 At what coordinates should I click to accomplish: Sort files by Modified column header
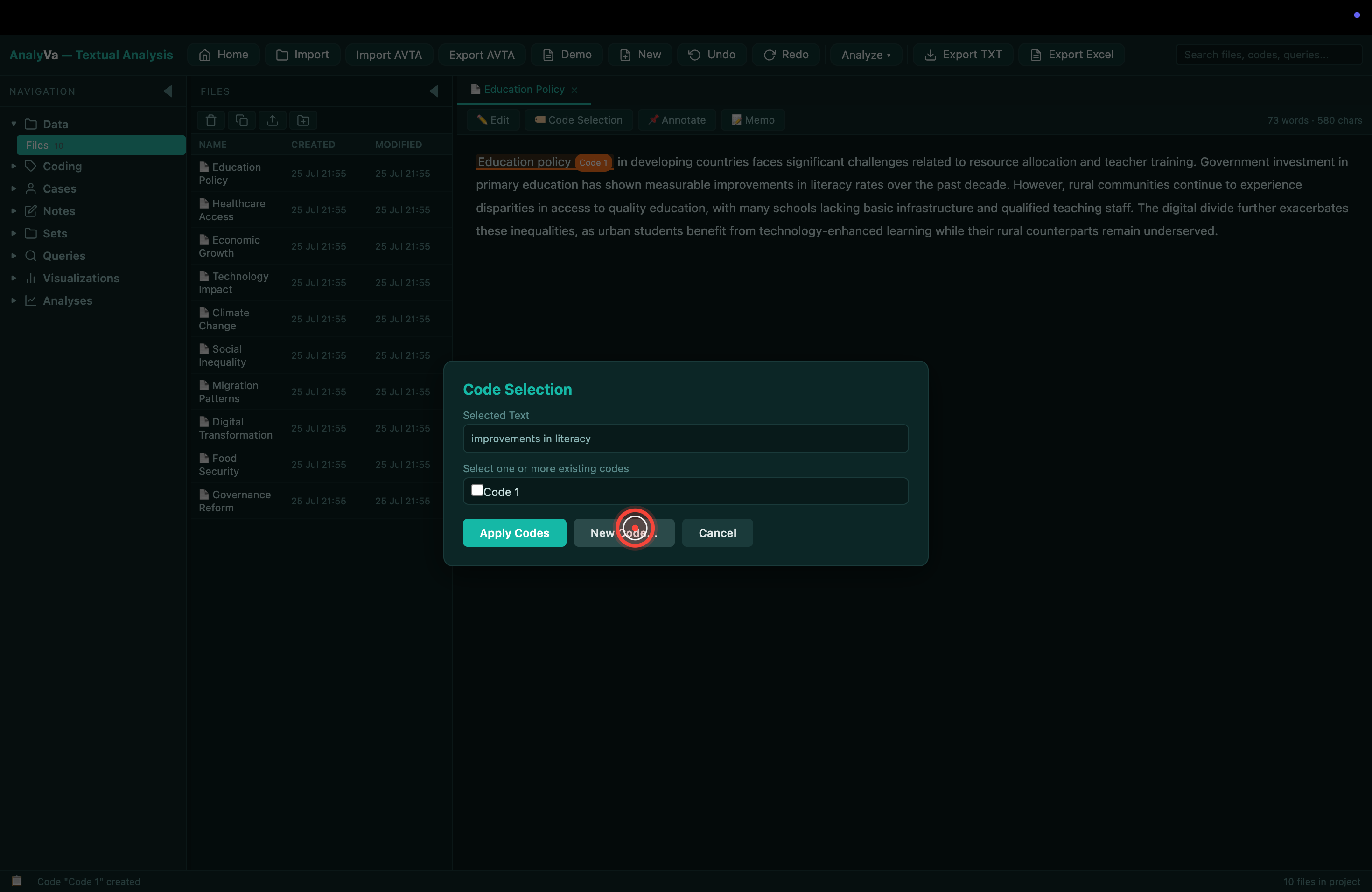click(399, 145)
